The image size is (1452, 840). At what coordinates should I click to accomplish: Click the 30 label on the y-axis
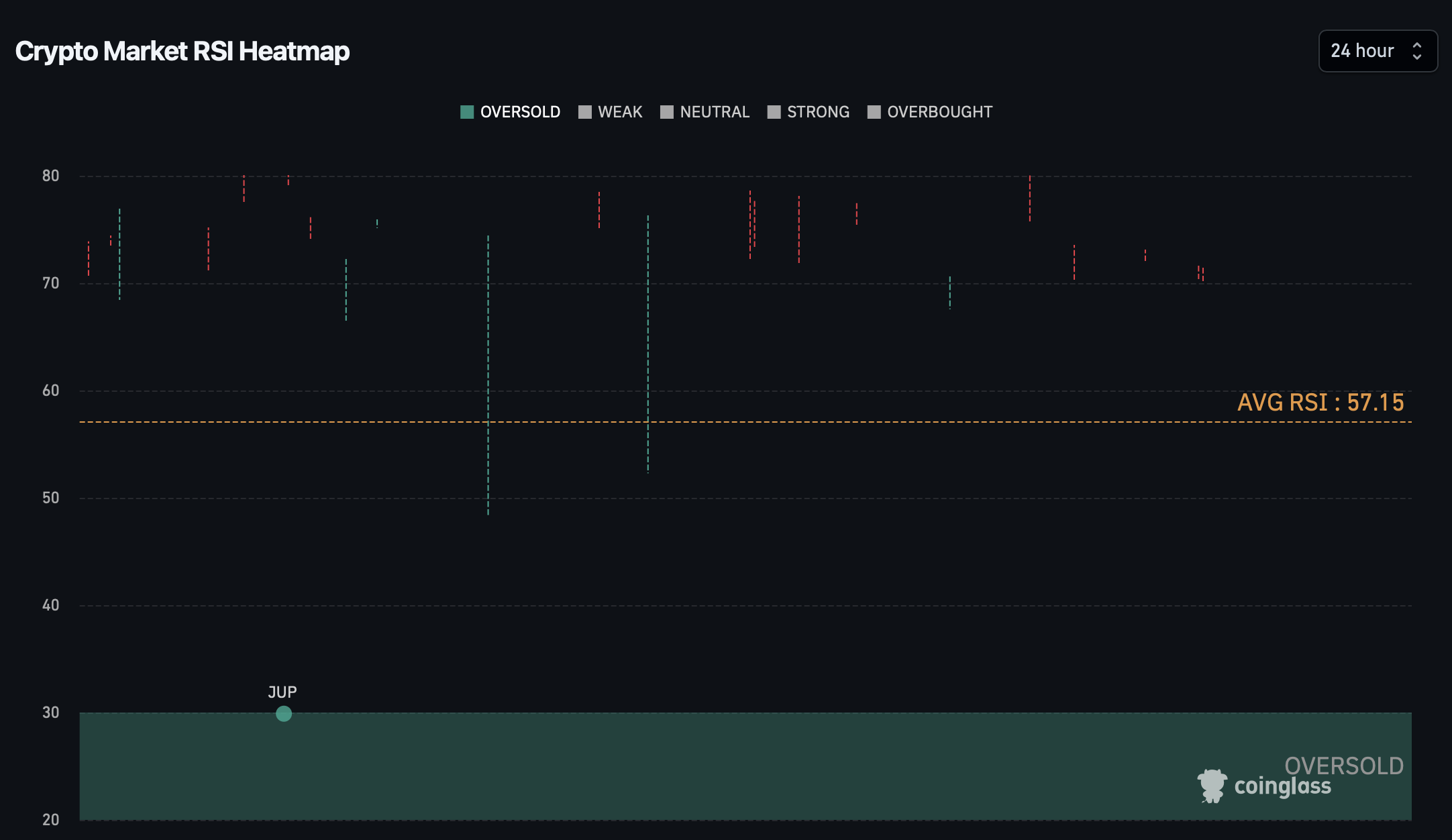[x=51, y=713]
